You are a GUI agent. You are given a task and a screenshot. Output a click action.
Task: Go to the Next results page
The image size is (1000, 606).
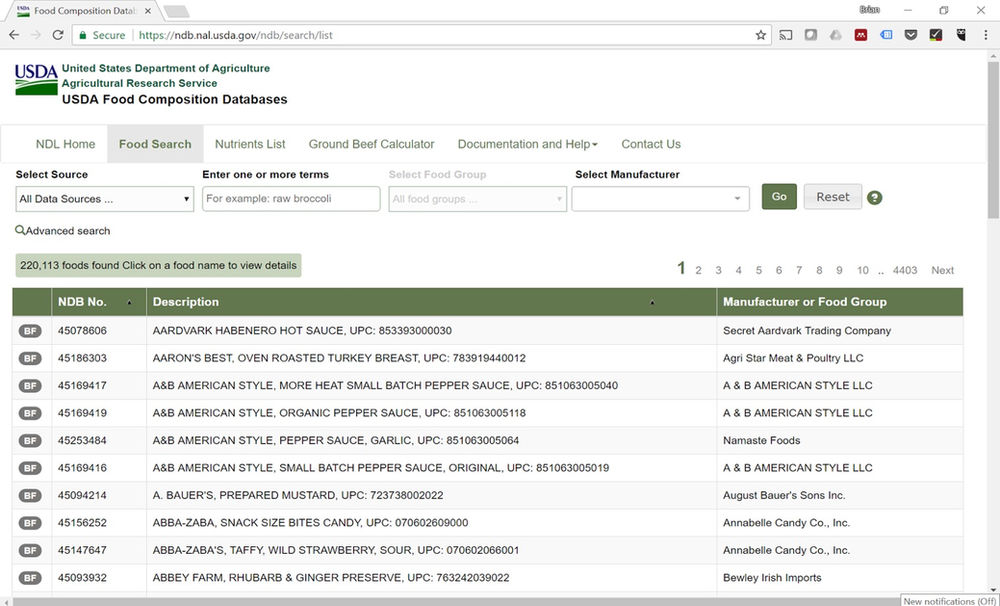point(942,270)
